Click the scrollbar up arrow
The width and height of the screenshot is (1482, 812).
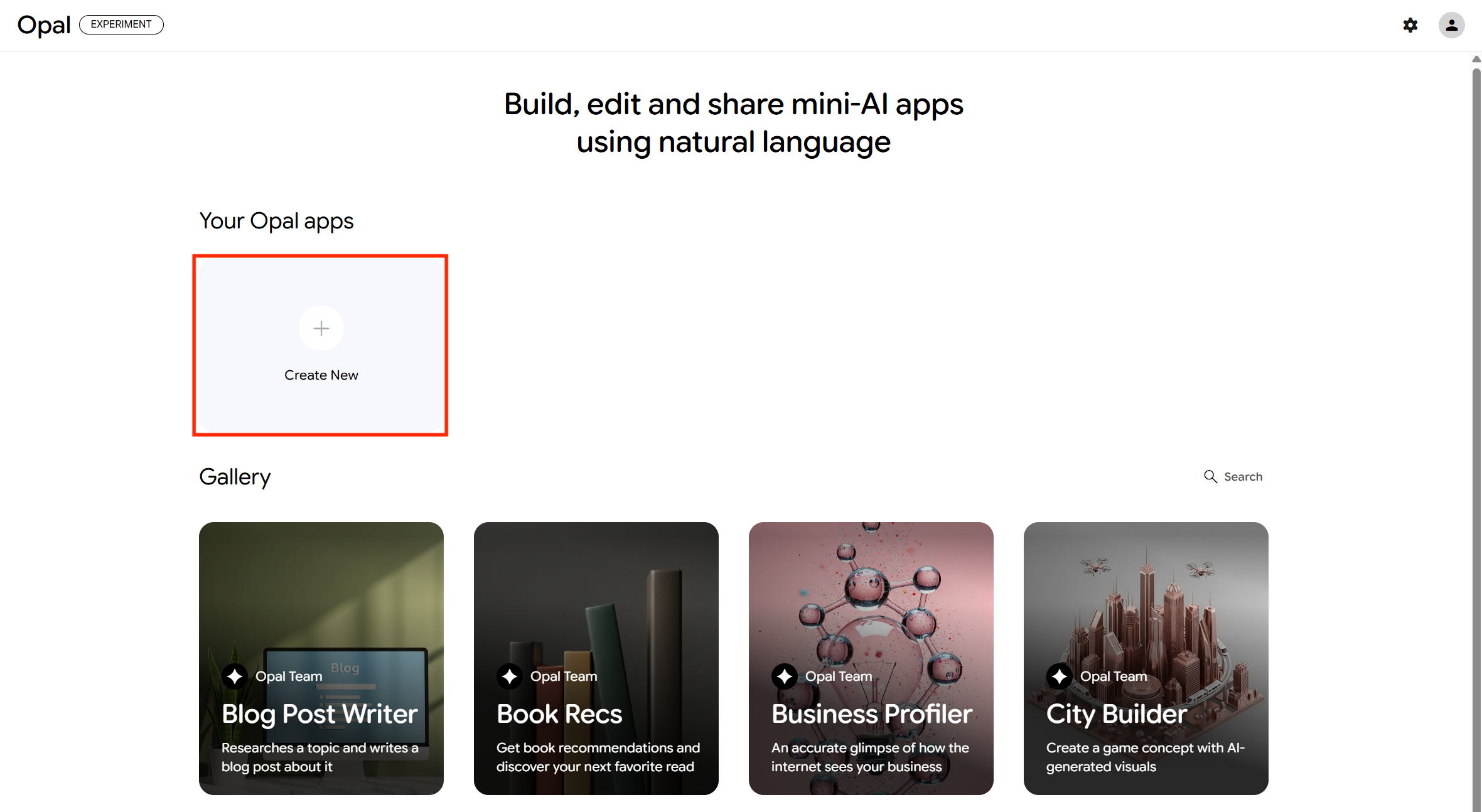1476,59
